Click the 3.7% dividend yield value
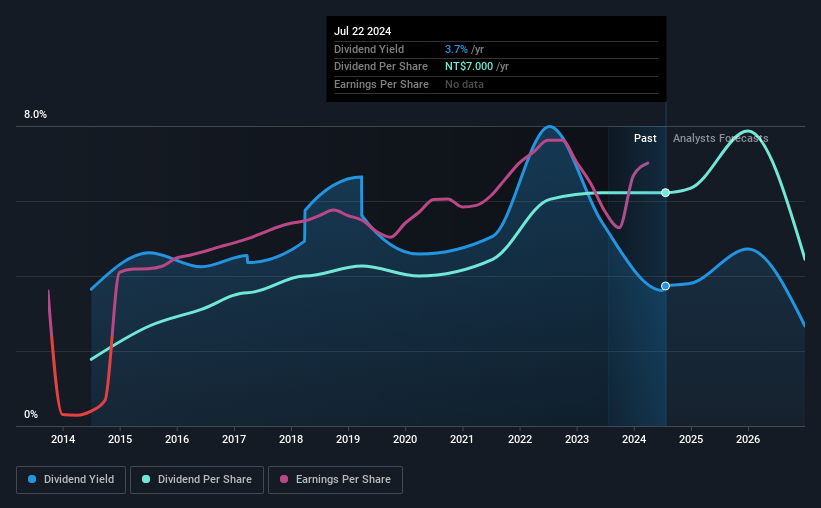This screenshot has width=821, height=508. tap(456, 49)
